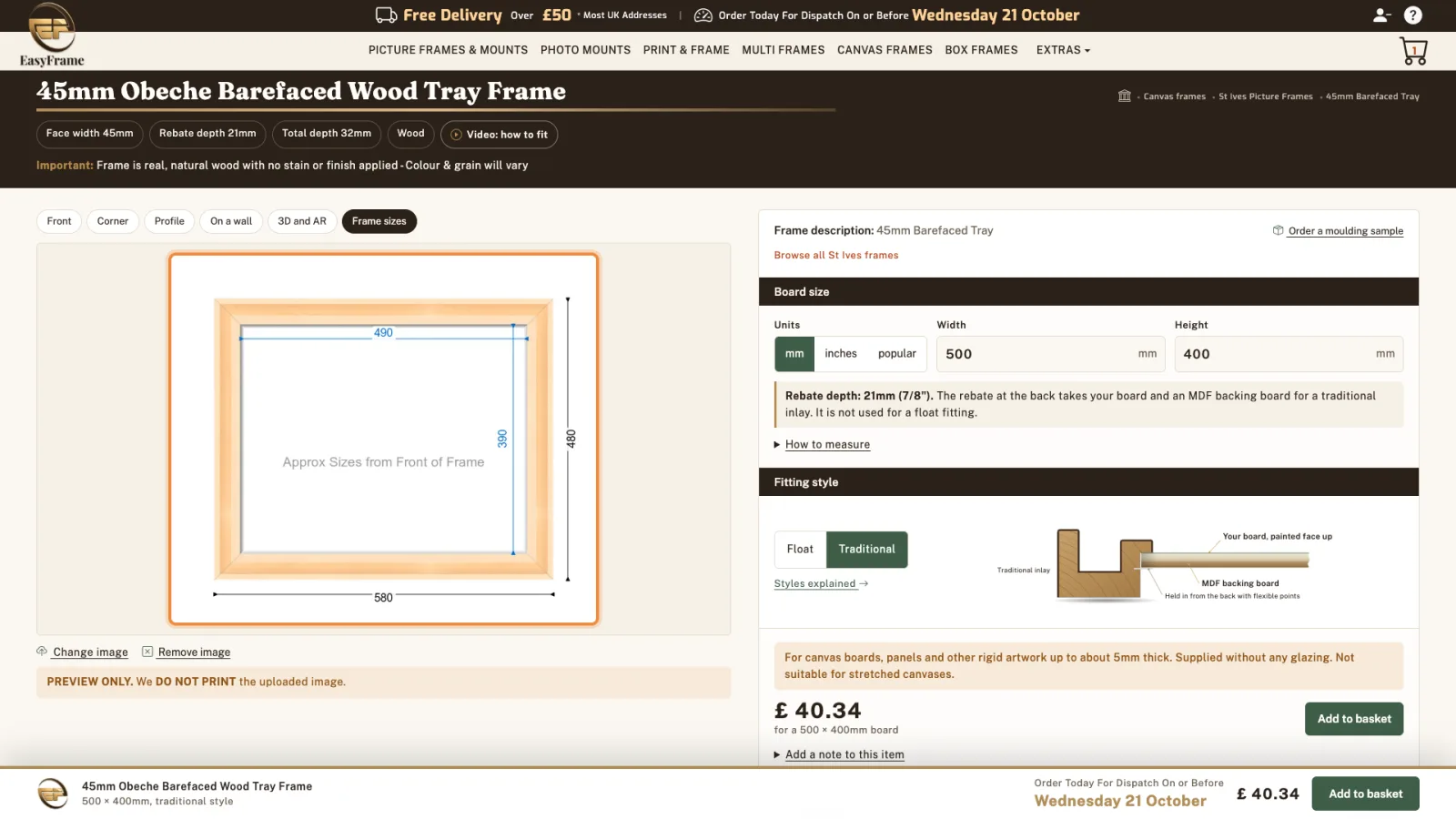Click the Change image icon link
This screenshot has width=1456, height=819.
[x=83, y=652]
